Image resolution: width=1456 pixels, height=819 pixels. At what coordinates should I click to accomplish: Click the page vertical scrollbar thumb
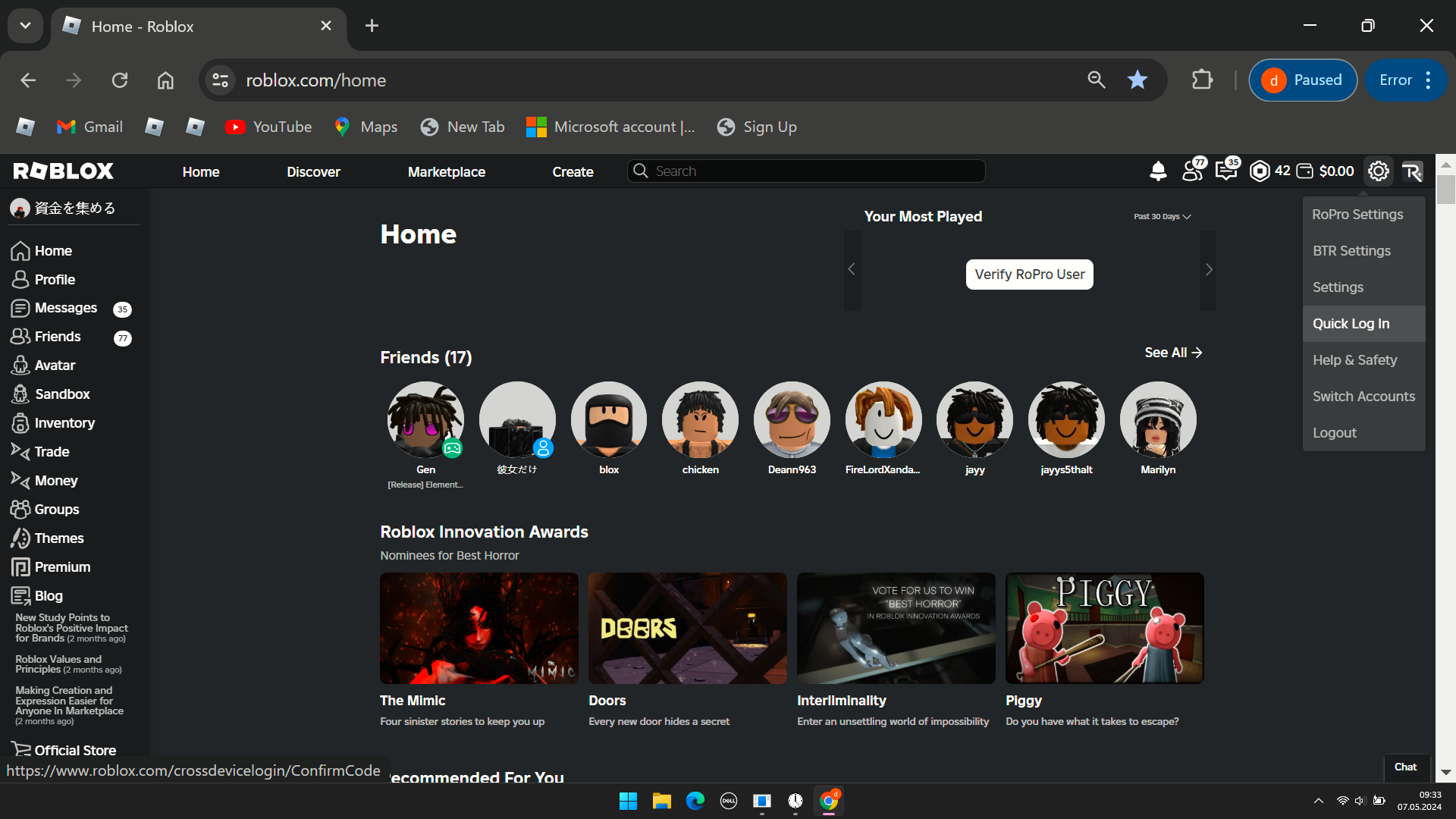click(x=1445, y=190)
